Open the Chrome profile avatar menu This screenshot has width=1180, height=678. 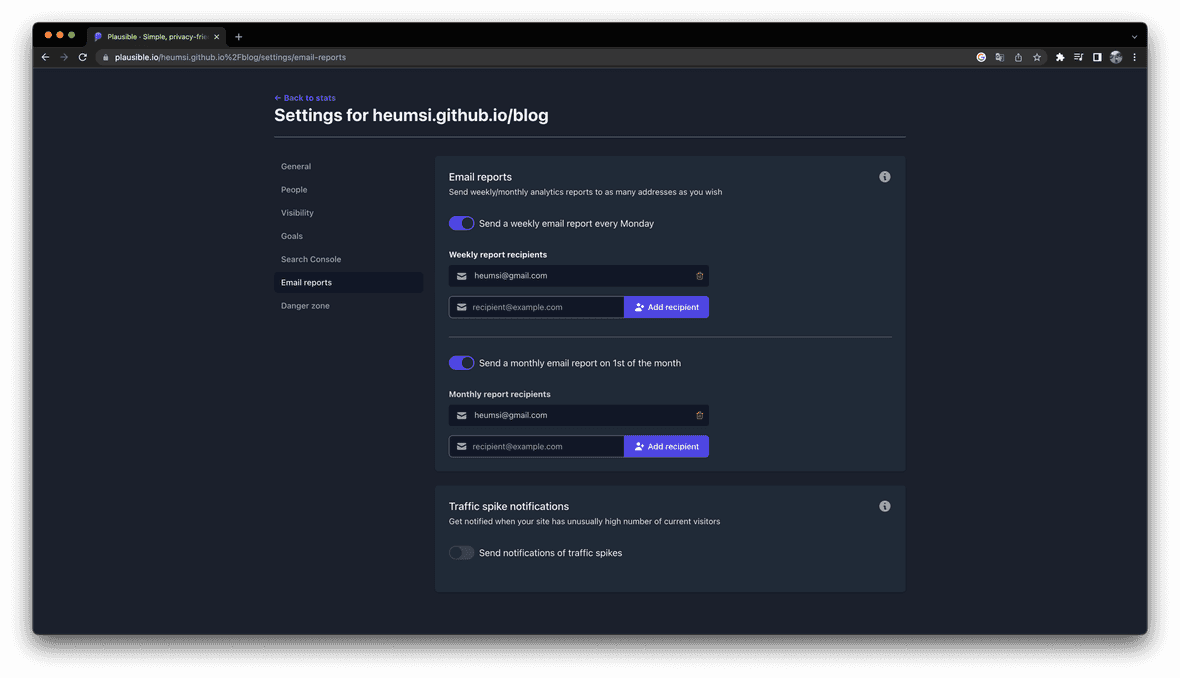(x=1116, y=58)
